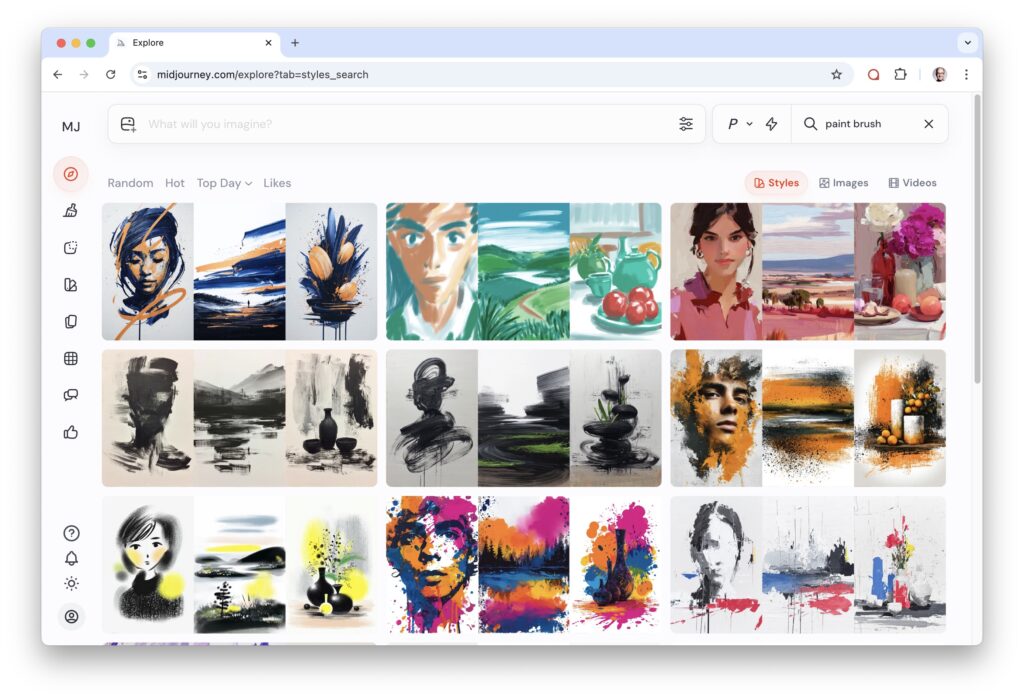Open the notifications bell icon
Image resolution: width=1024 pixels, height=700 pixels.
[71, 558]
